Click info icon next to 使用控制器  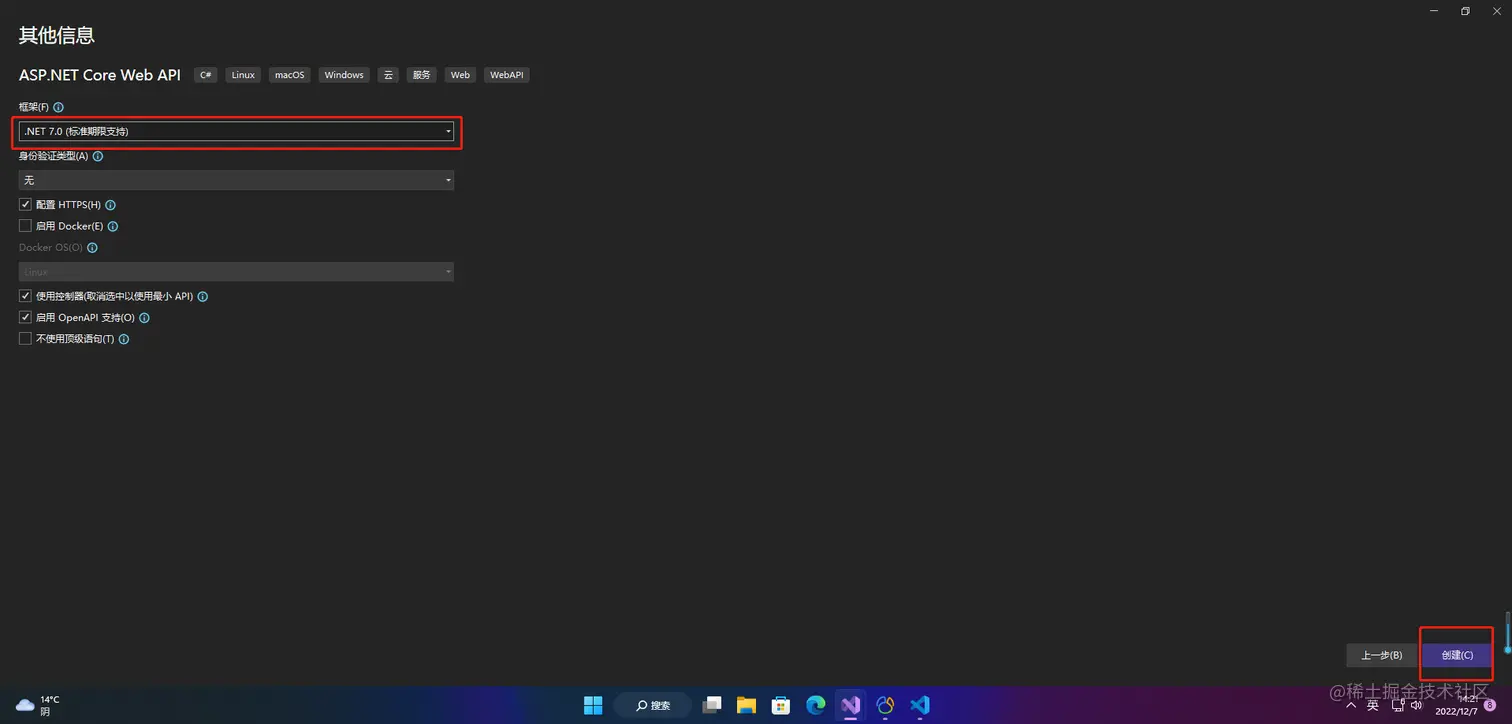pos(203,297)
